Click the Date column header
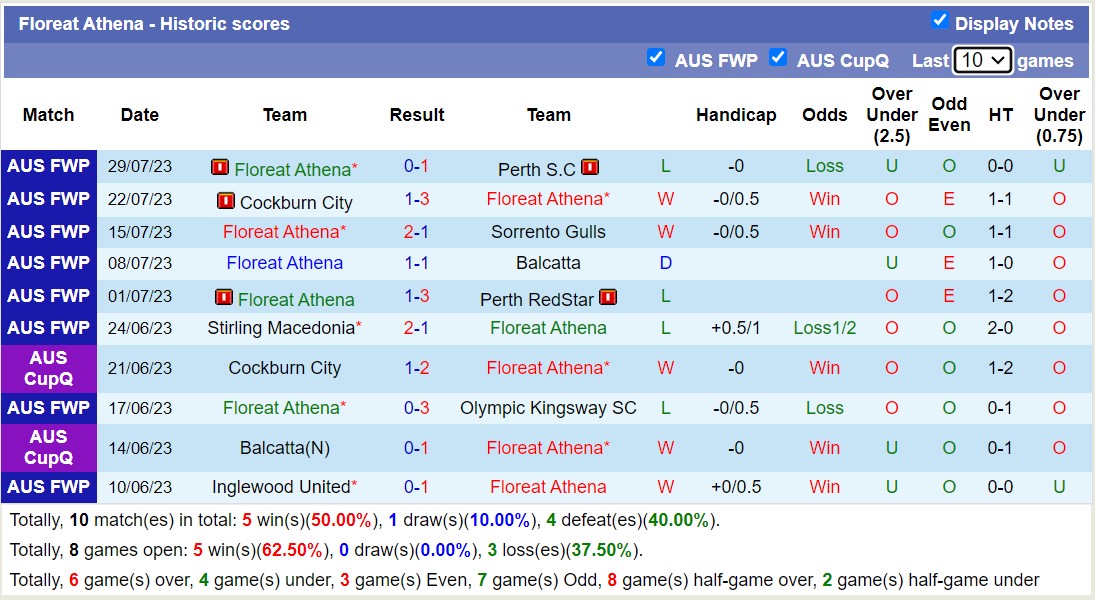 click(x=139, y=115)
